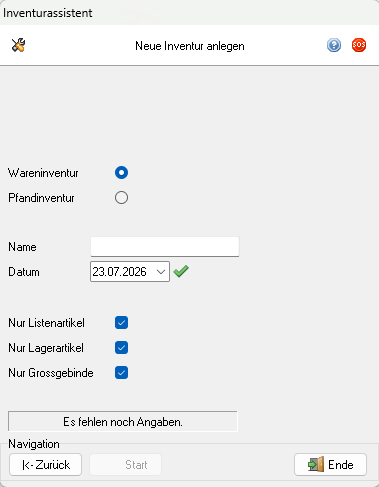Viewport: 379px width, 487px height.
Task: Click the Datum label
Action: point(24,272)
